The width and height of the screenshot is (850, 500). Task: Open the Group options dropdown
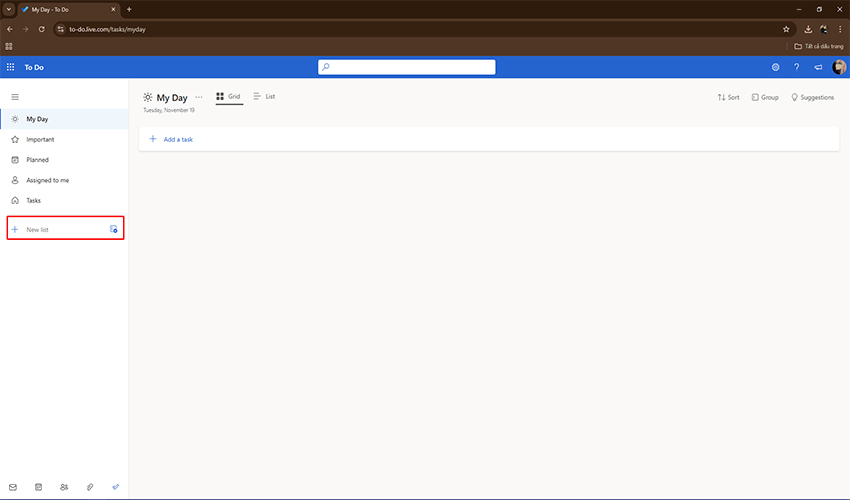click(x=765, y=98)
